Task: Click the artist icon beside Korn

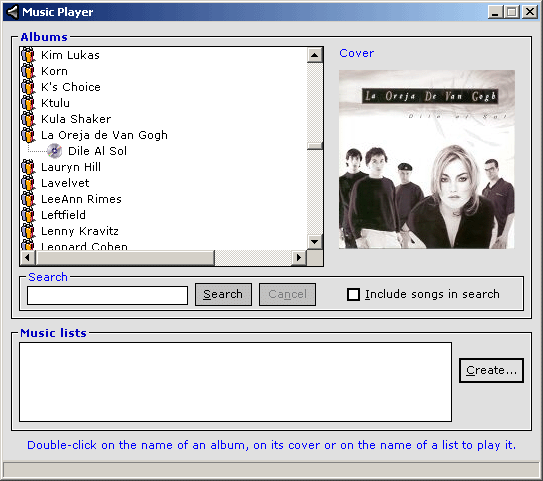Action: (28, 71)
